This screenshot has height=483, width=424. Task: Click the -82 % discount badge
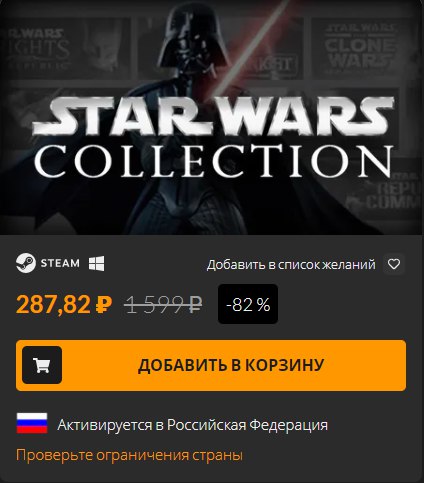coord(248,304)
